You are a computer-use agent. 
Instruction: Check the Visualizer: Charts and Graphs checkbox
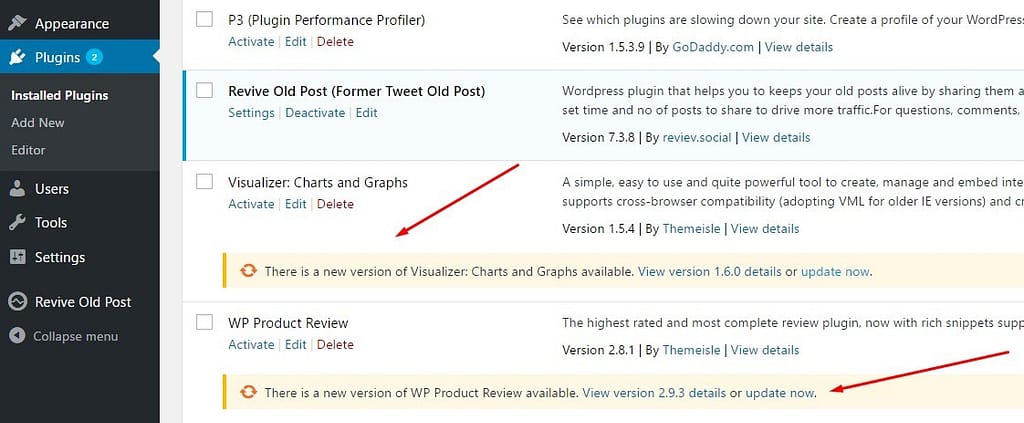[x=205, y=181]
